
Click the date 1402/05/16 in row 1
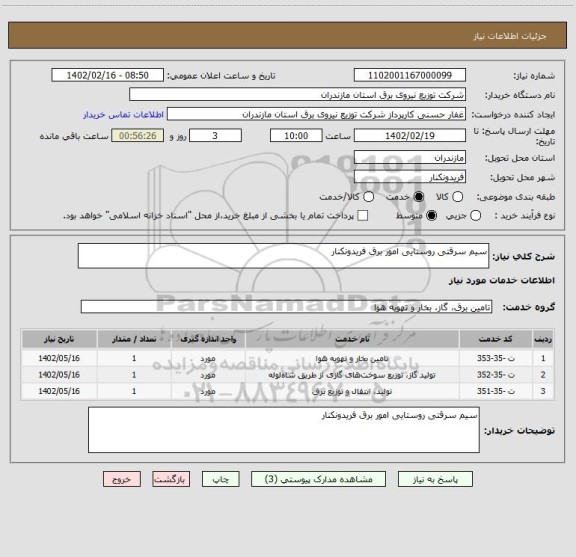click(x=59, y=358)
